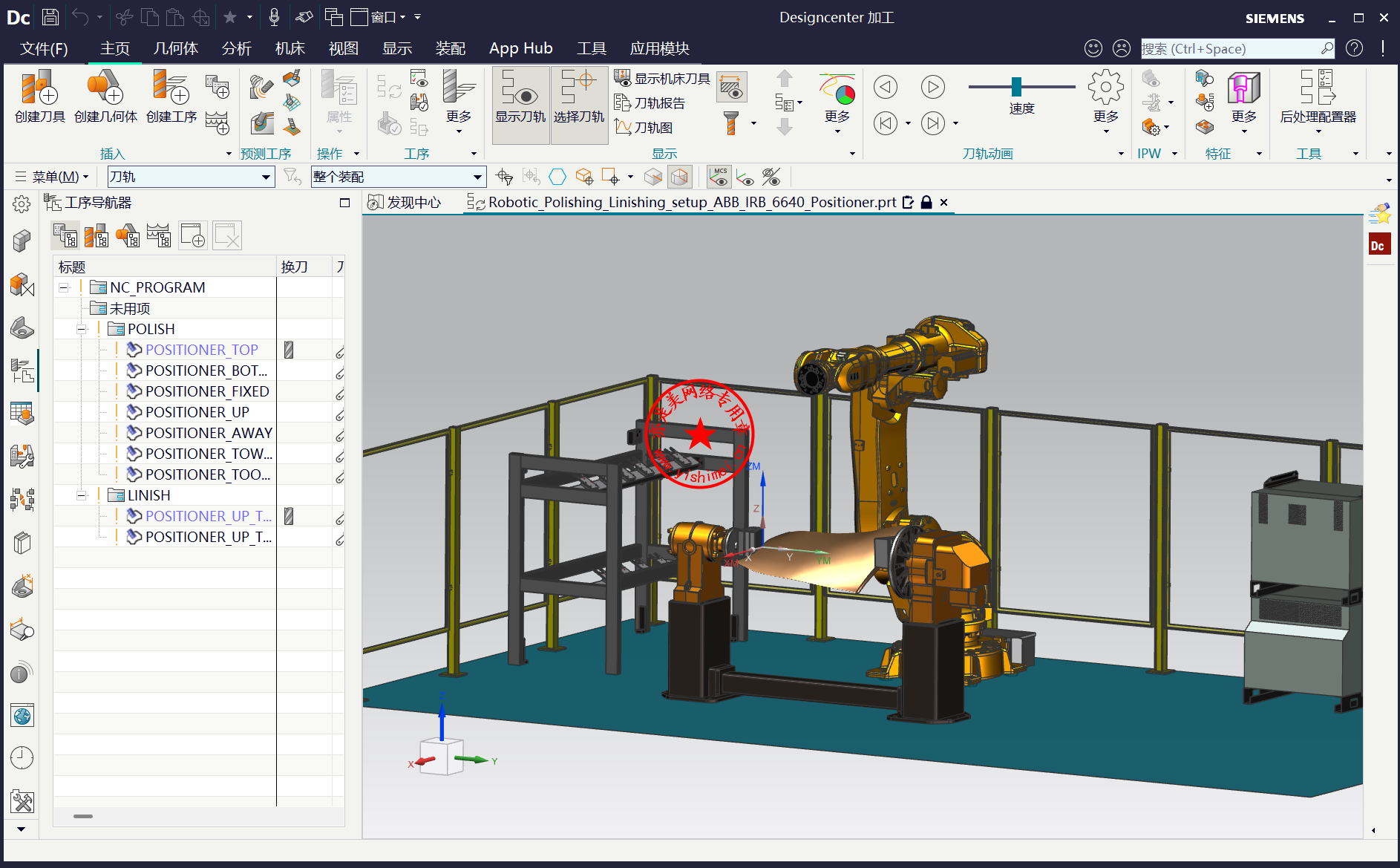This screenshot has width=1400, height=868.
Task: Open the 菜单(M) menu button
Action: tap(52, 177)
